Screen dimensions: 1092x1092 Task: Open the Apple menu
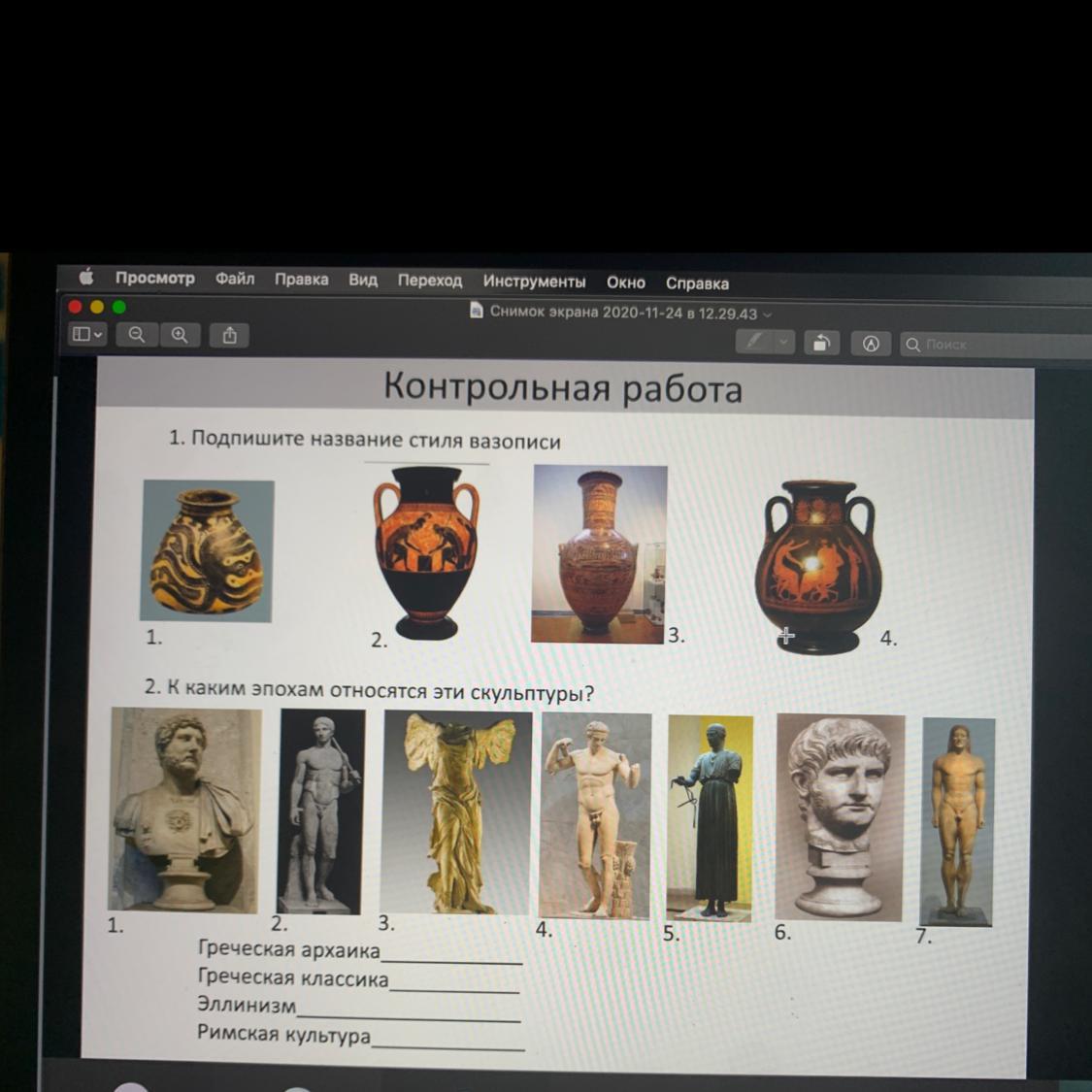coord(86,278)
